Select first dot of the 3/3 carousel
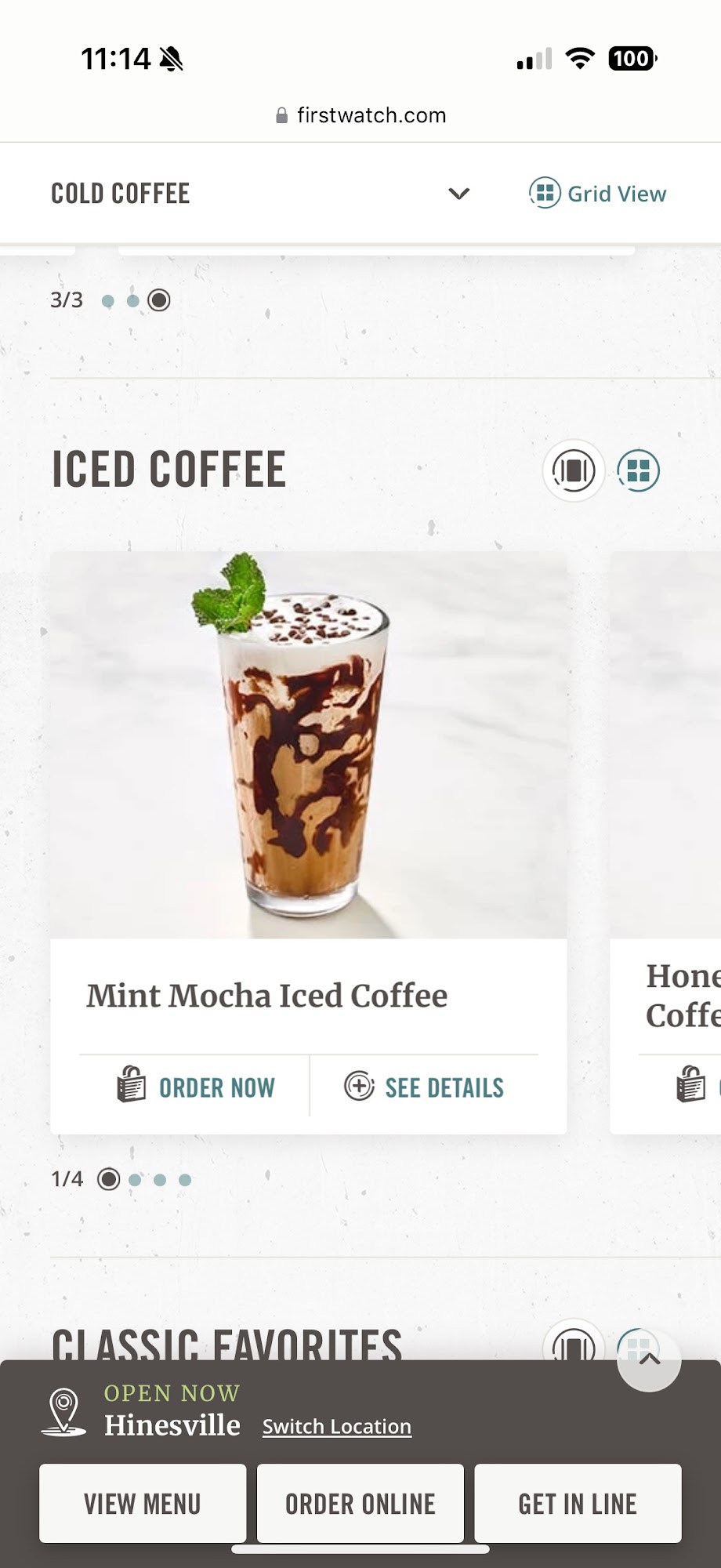This screenshot has height=1568, width=721. (x=108, y=300)
